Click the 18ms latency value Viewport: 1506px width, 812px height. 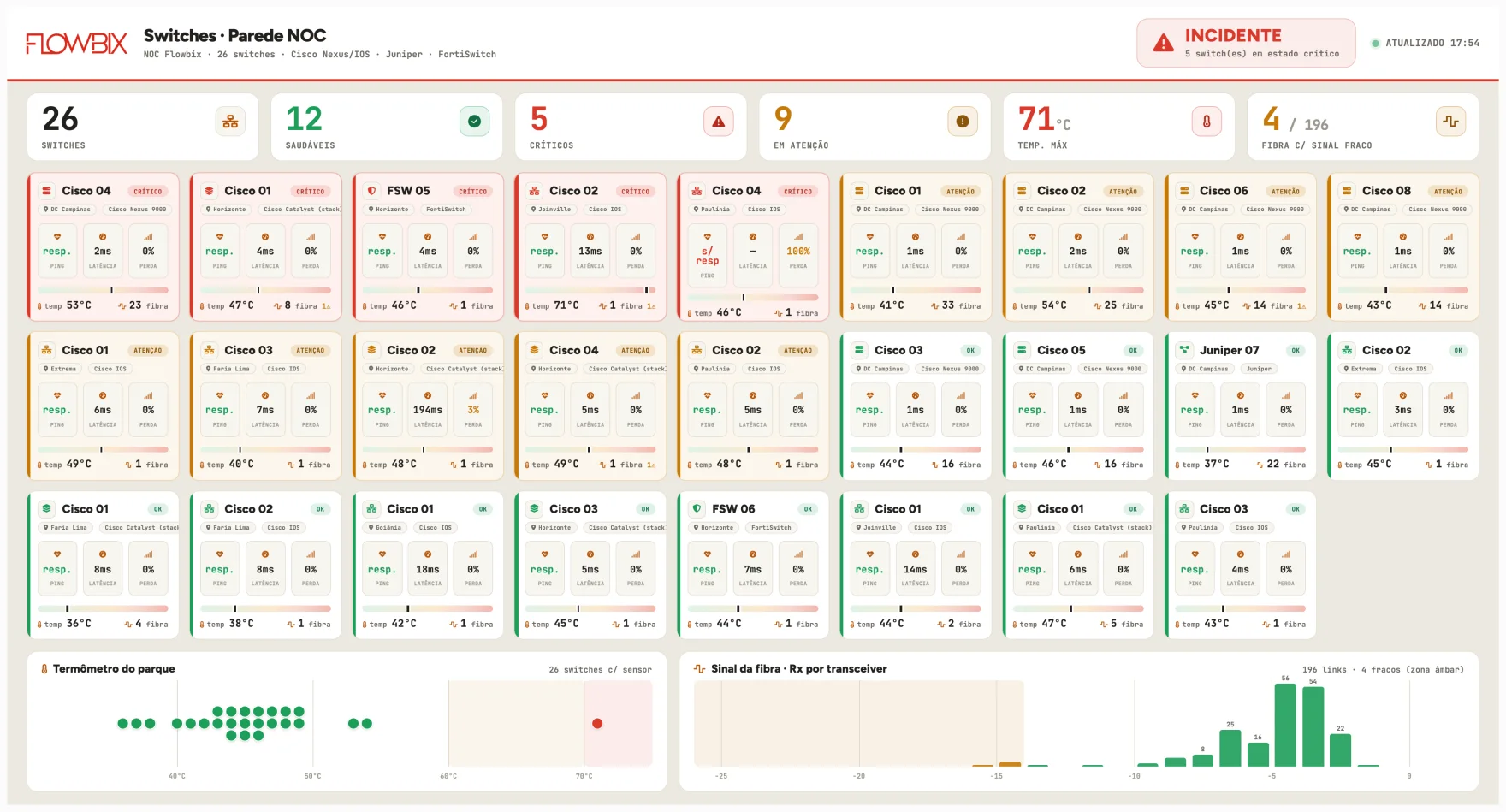pos(428,569)
